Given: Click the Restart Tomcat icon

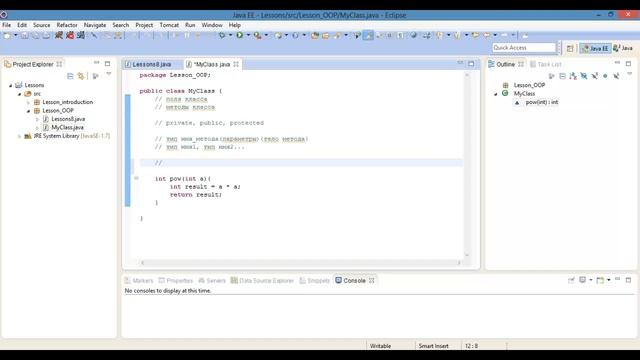Looking at the screenshot, I should pos(81,36).
